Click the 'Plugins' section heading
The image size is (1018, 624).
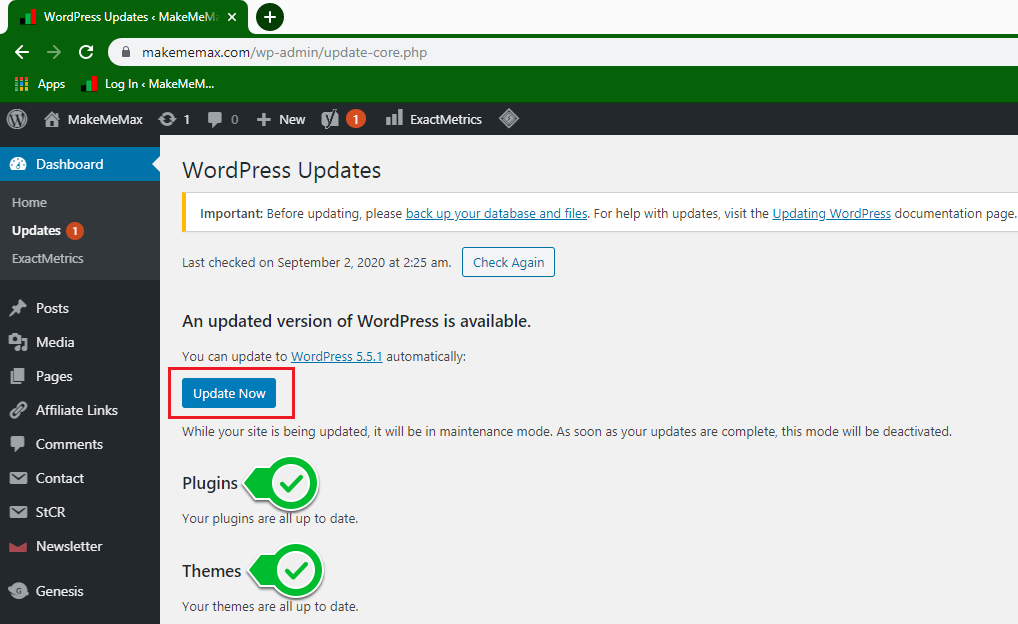[210, 483]
